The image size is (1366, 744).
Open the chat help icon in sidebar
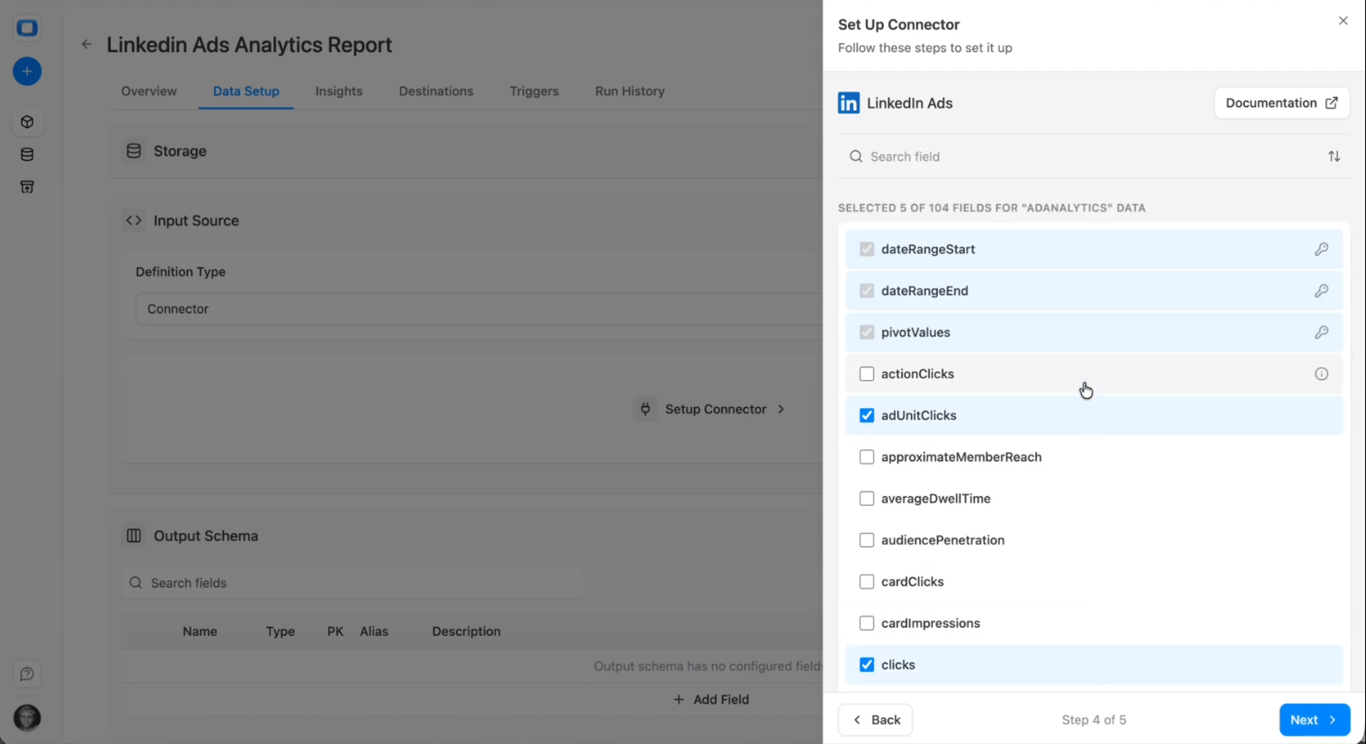tap(27, 674)
